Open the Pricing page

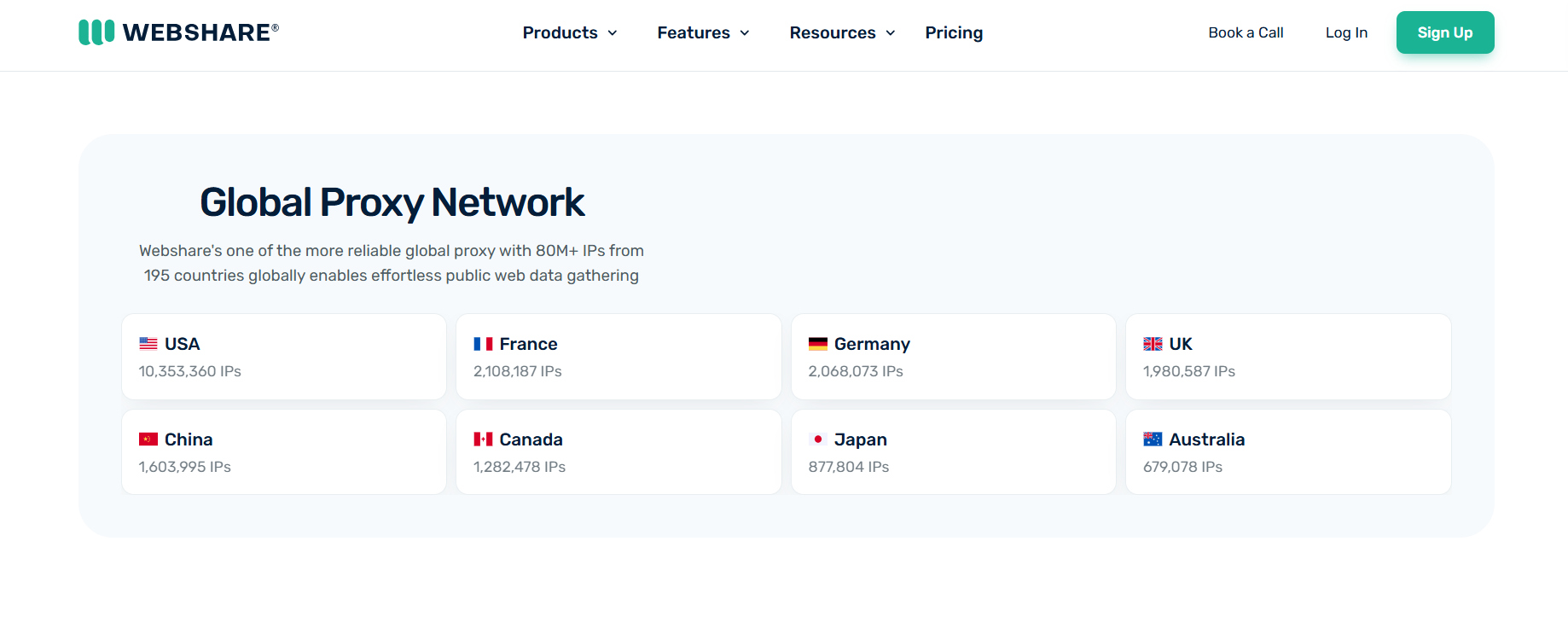[x=954, y=32]
